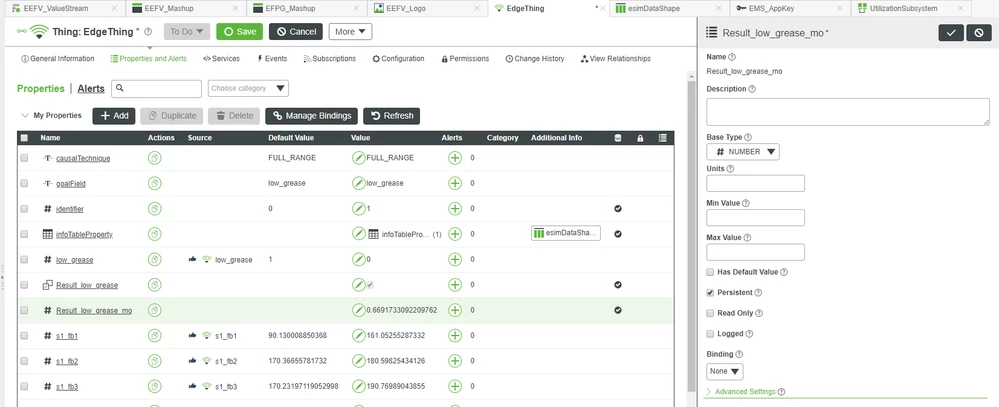The image size is (999, 407).
Task: Click the help icon next to Description
Action: pyautogui.click(x=752, y=89)
